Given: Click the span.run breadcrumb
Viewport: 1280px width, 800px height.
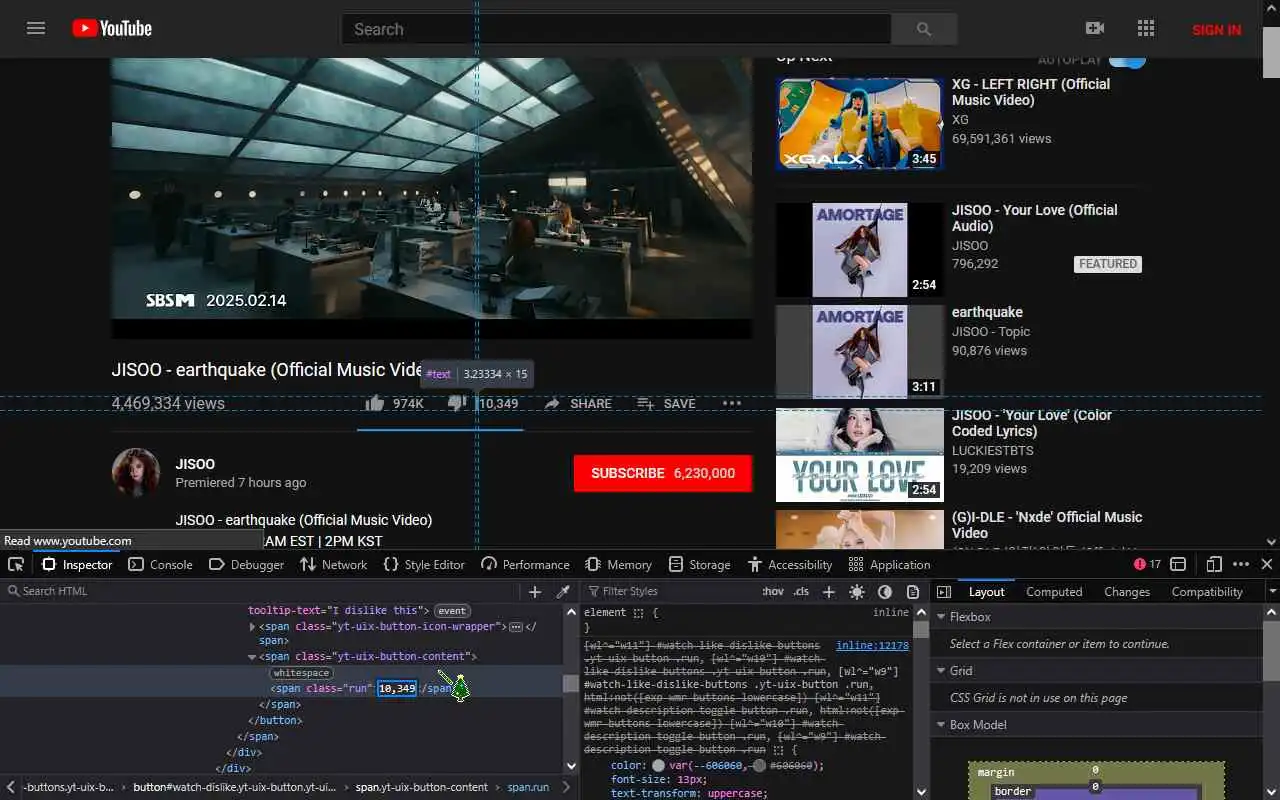Looking at the screenshot, I should pyautogui.click(x=528, y=787).
